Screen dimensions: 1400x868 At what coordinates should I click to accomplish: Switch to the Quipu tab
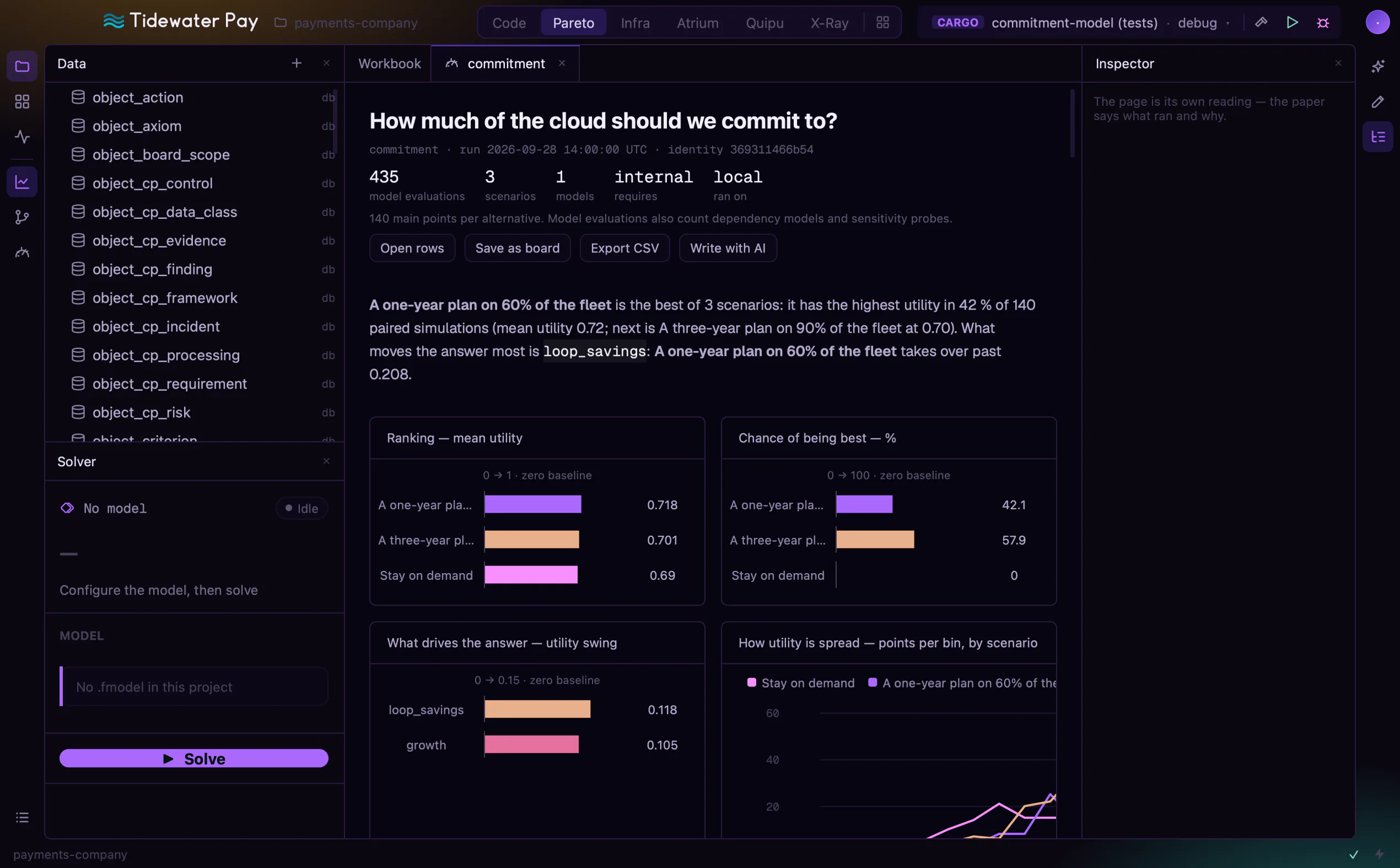[764, 23]
